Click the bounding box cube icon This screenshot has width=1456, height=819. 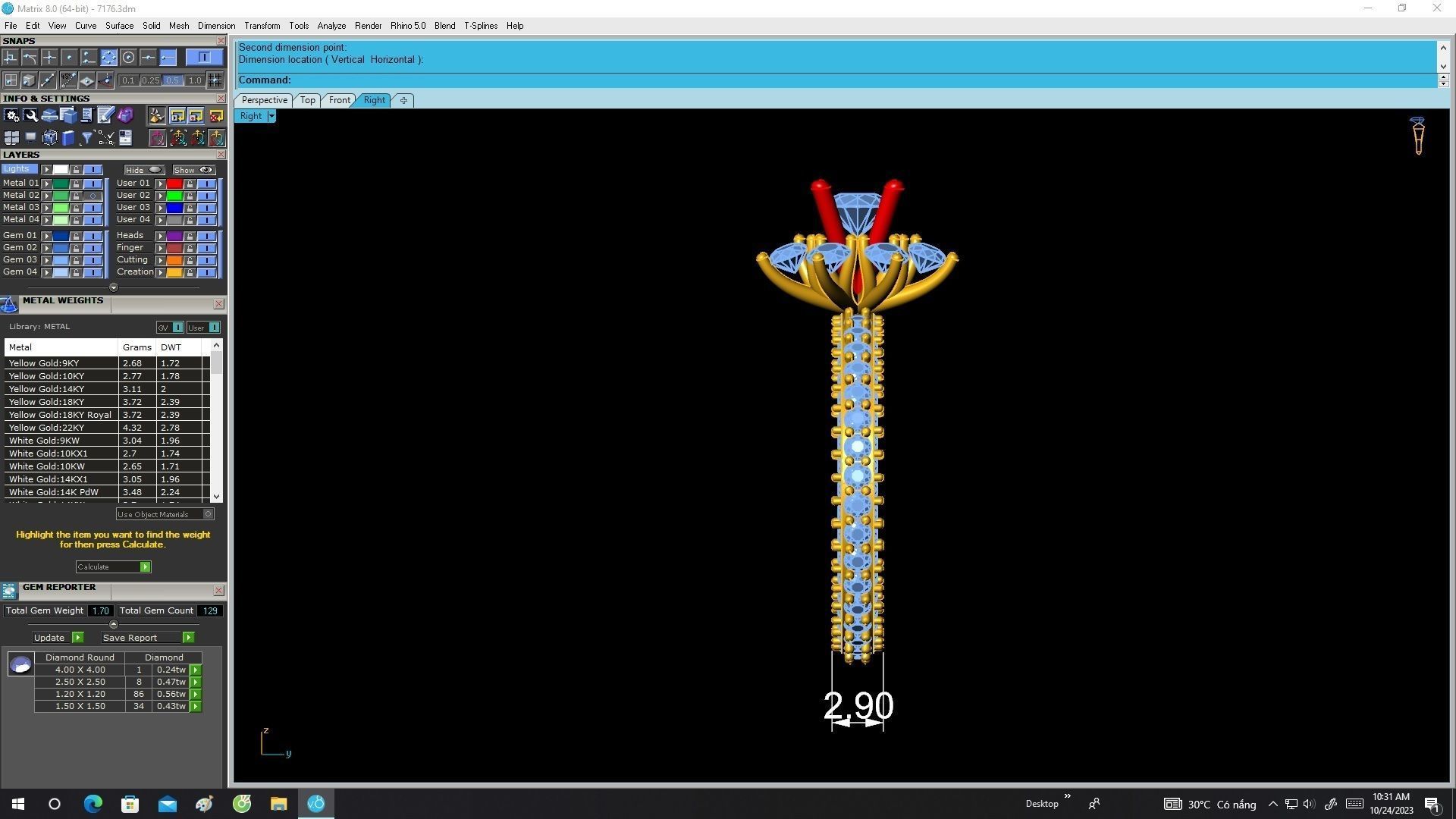click(x=50, y=137)
